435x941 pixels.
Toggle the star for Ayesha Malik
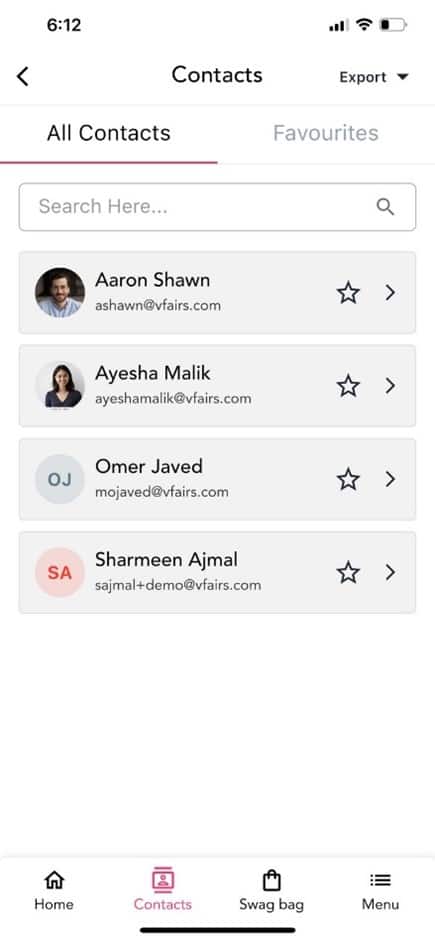(x=348, y=386)
